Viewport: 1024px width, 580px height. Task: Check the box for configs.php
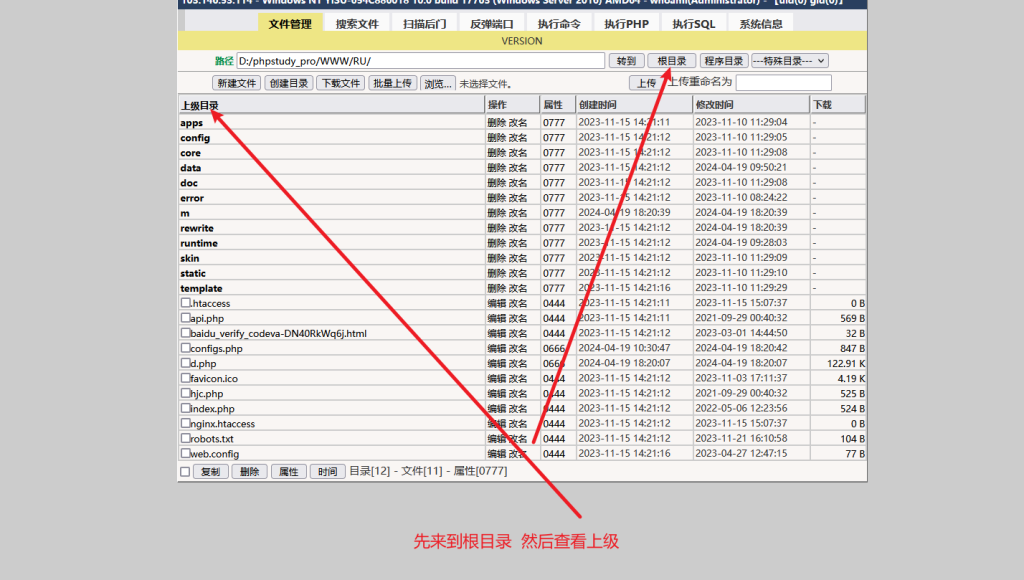coord(185,348)
